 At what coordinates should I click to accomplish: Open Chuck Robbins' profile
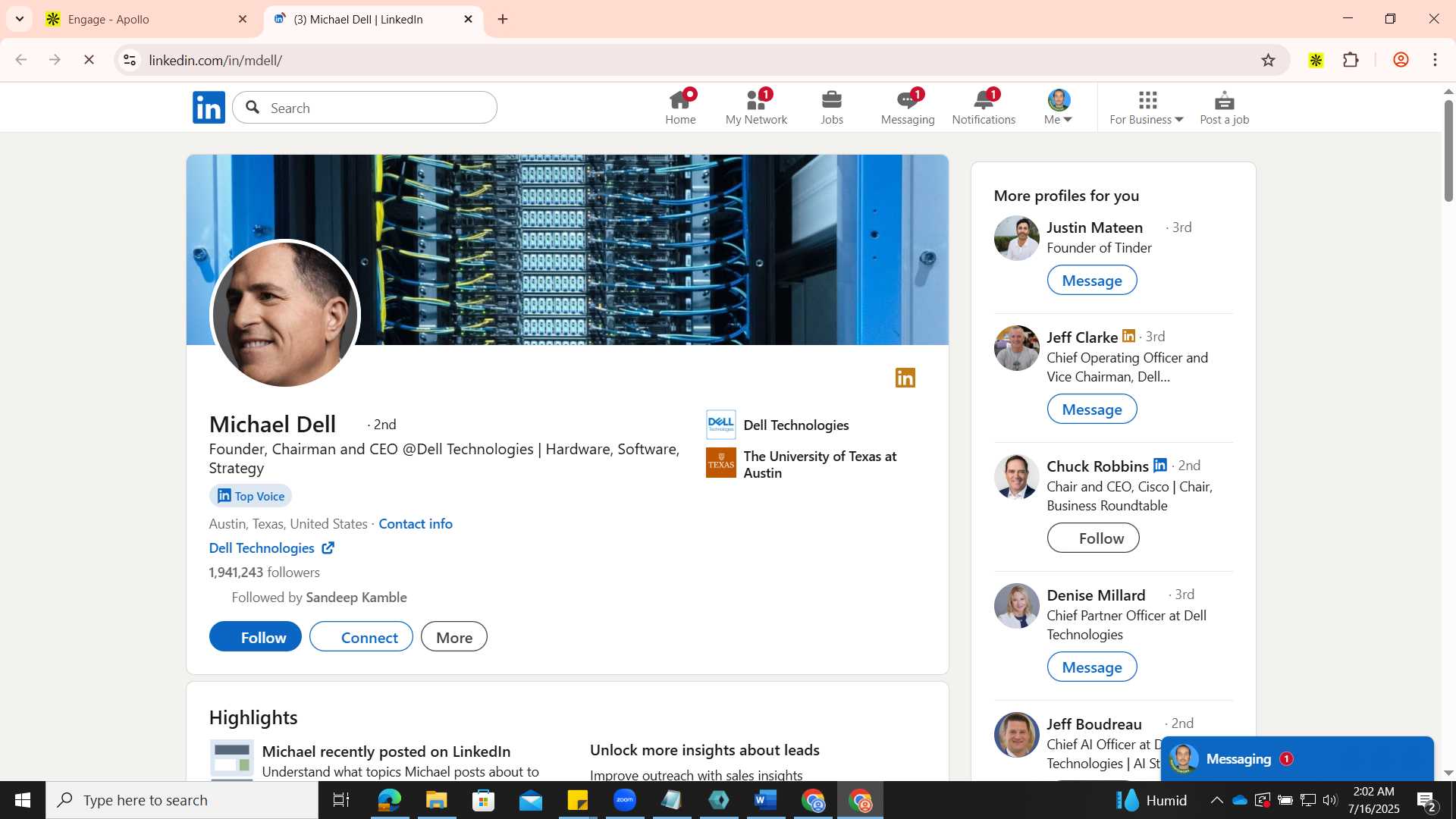[x=1097, y=466]
